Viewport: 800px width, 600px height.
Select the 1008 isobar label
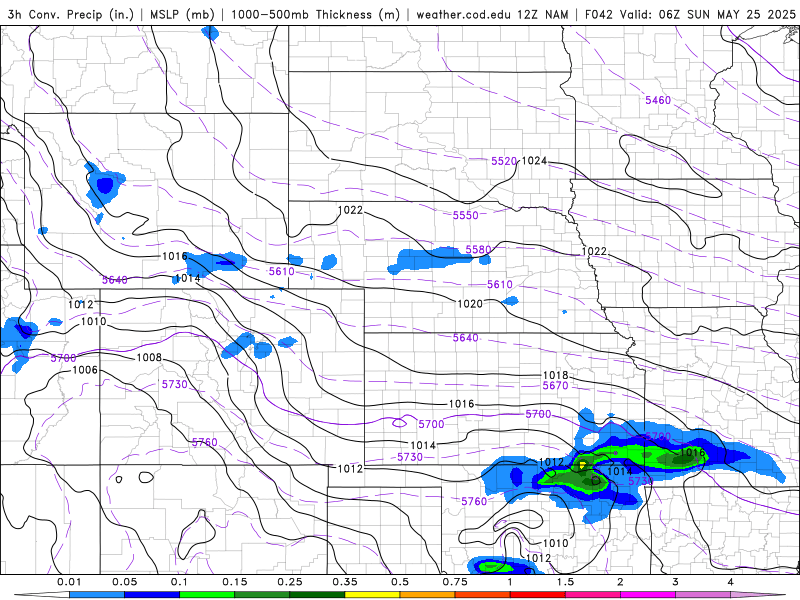(x=149, y=358)
